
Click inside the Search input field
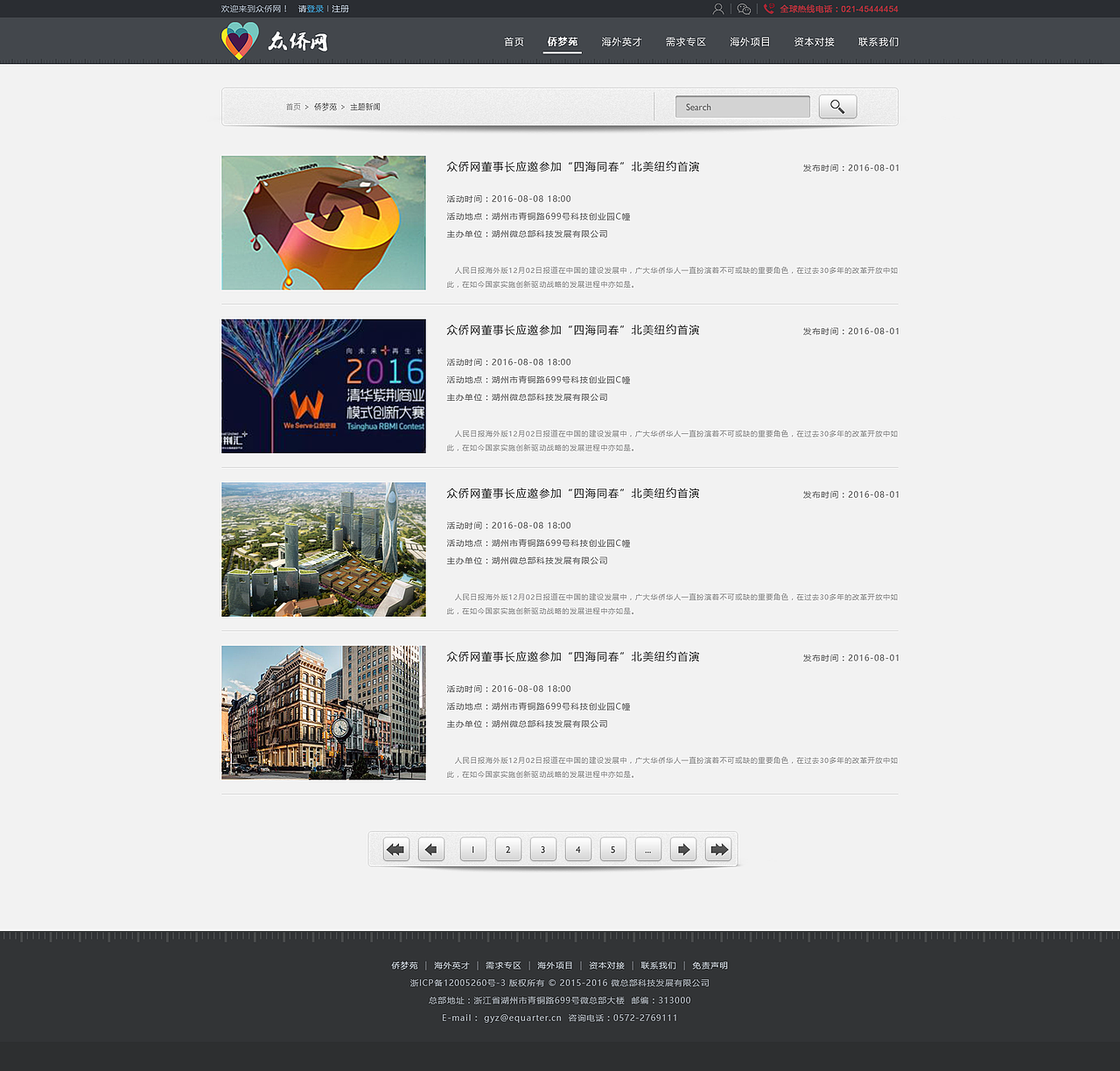[x=742, y=106]
